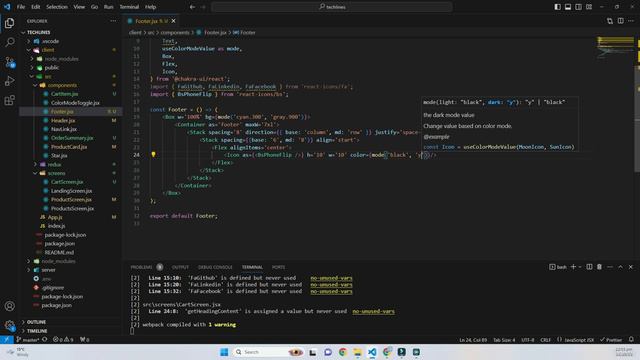Click the Go Back navigation arrow
The height and width of the screenshot is (360, 640).
tap(192, 7)
